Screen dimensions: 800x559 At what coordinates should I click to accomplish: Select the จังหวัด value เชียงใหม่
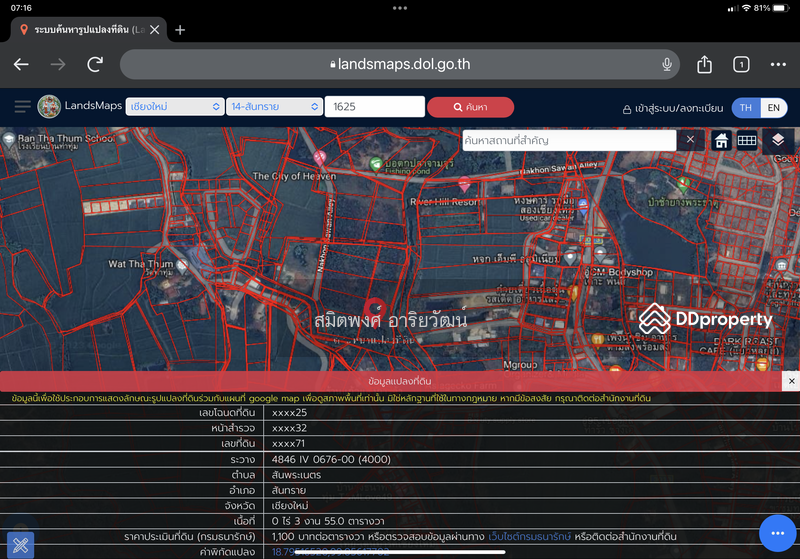[290, 505]
